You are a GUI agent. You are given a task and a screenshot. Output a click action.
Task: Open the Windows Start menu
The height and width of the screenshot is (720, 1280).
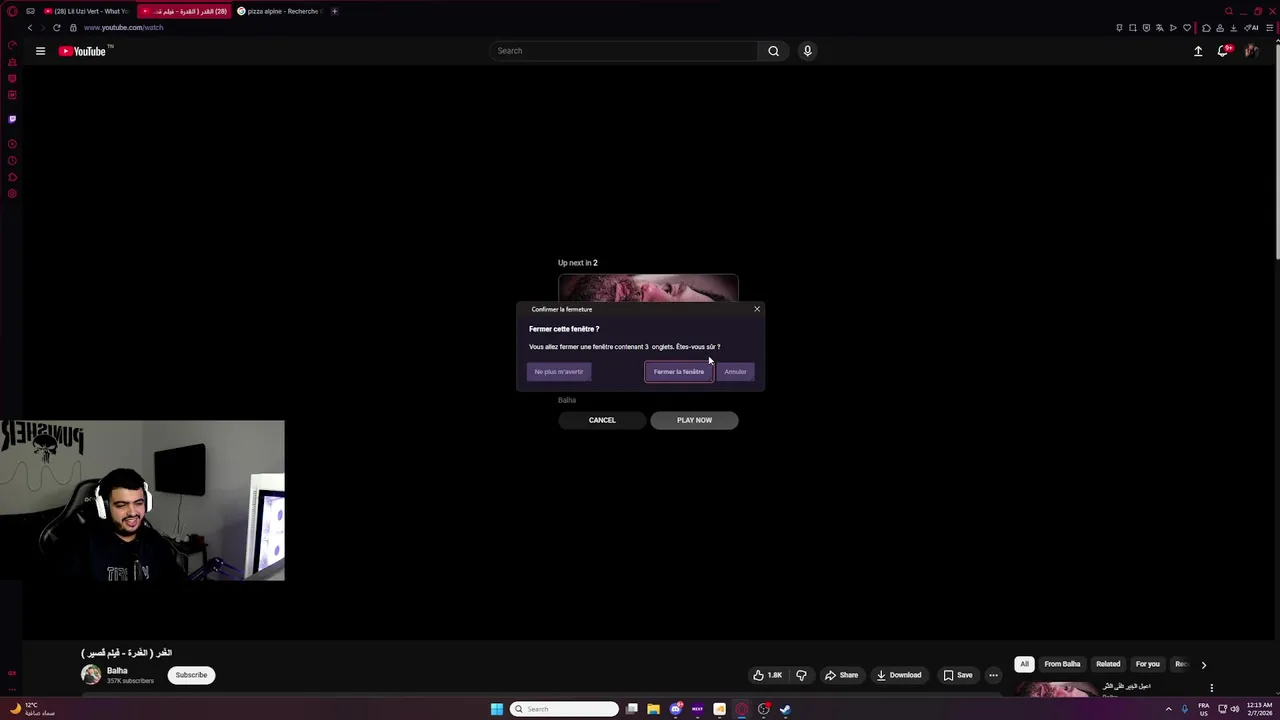[497, 709]
